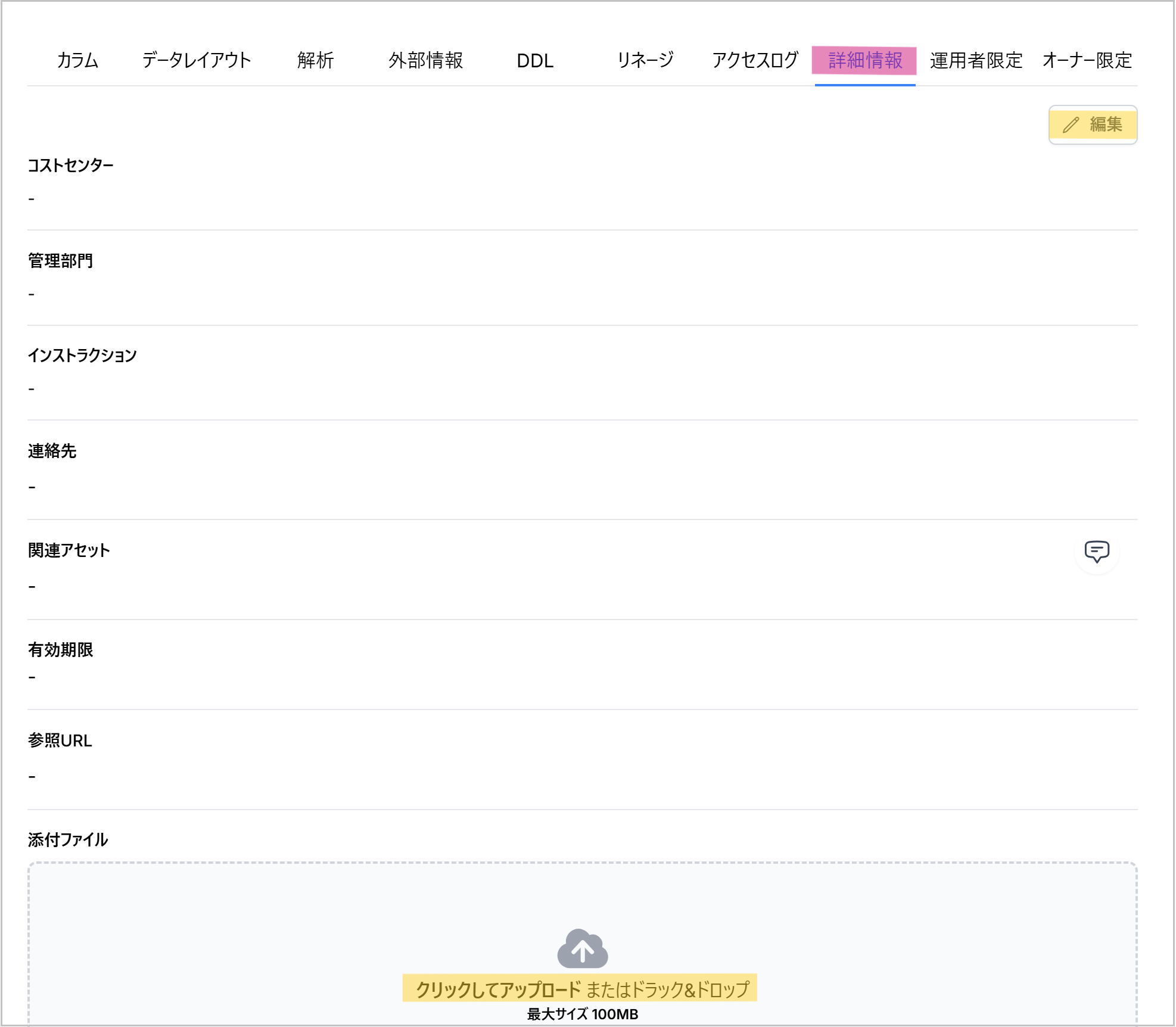The image size is (1176, 1027).
Task: Click the 最大サイズ 100MB text
Action: click(x=582, y=1014)
